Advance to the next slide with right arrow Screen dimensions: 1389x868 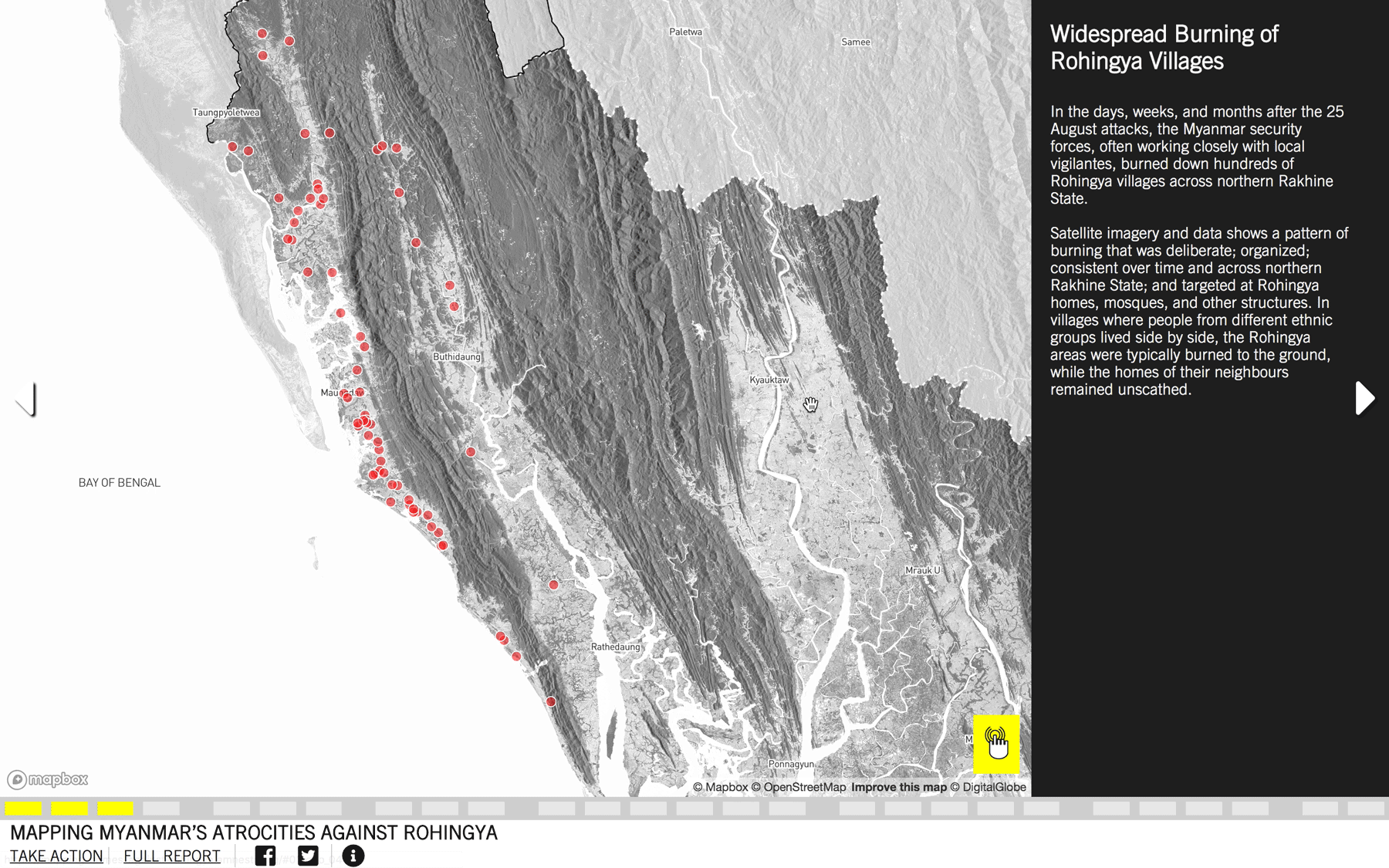(1364, 398)
